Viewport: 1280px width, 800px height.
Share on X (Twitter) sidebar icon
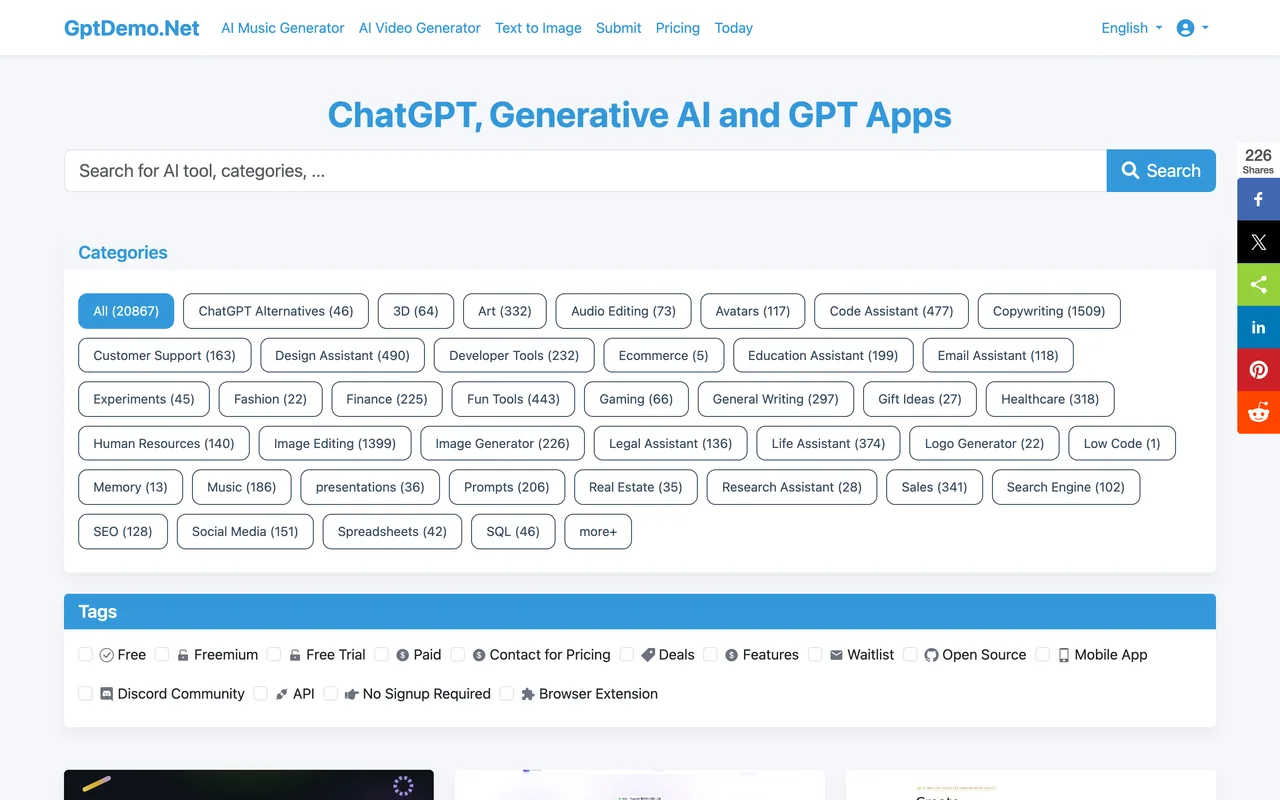click(1259, 242)
